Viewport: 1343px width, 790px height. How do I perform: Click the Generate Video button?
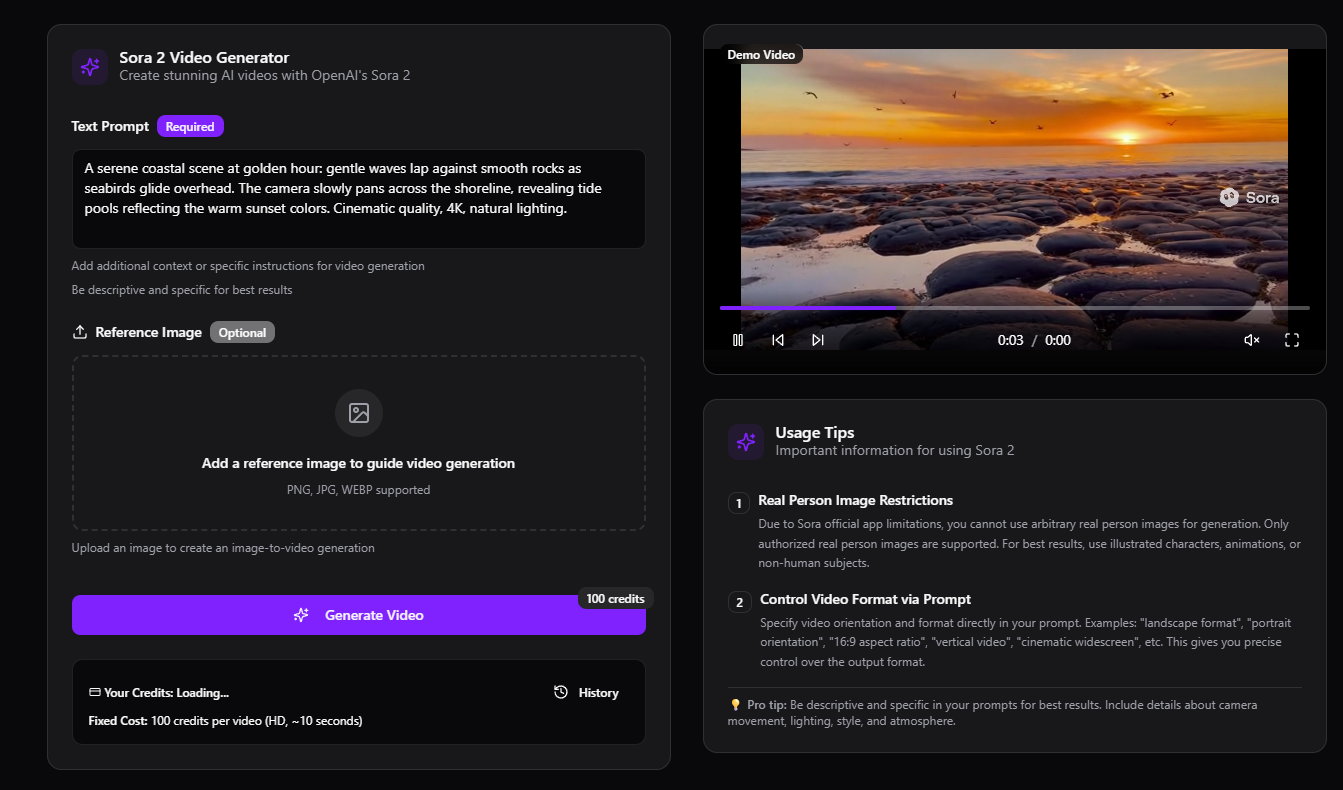(358, 615)
